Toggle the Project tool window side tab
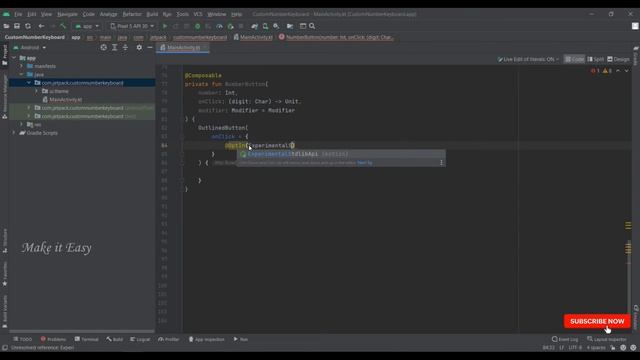 tap(4, 55)
